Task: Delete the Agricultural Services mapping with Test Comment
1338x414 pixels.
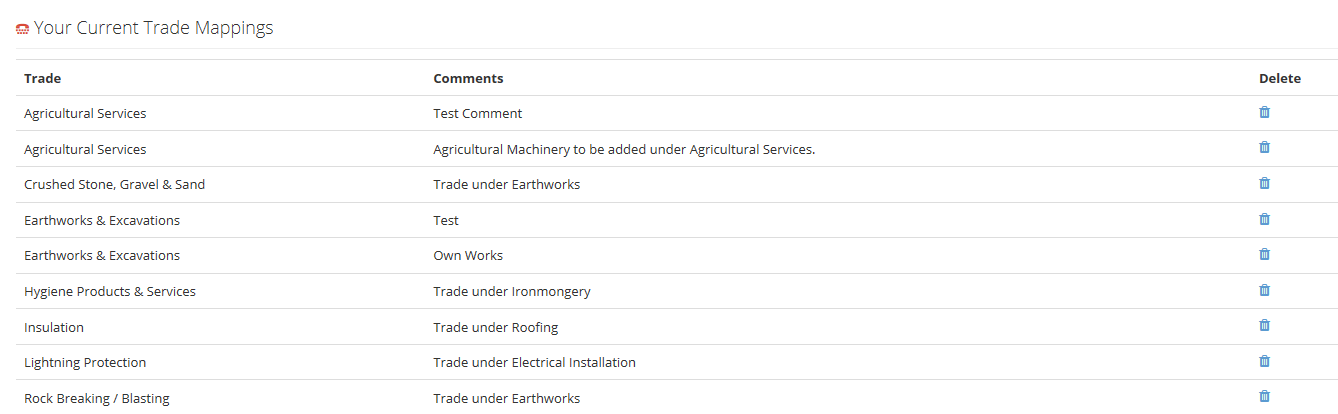Action: pyautogui.click(x=1264, y=112)
